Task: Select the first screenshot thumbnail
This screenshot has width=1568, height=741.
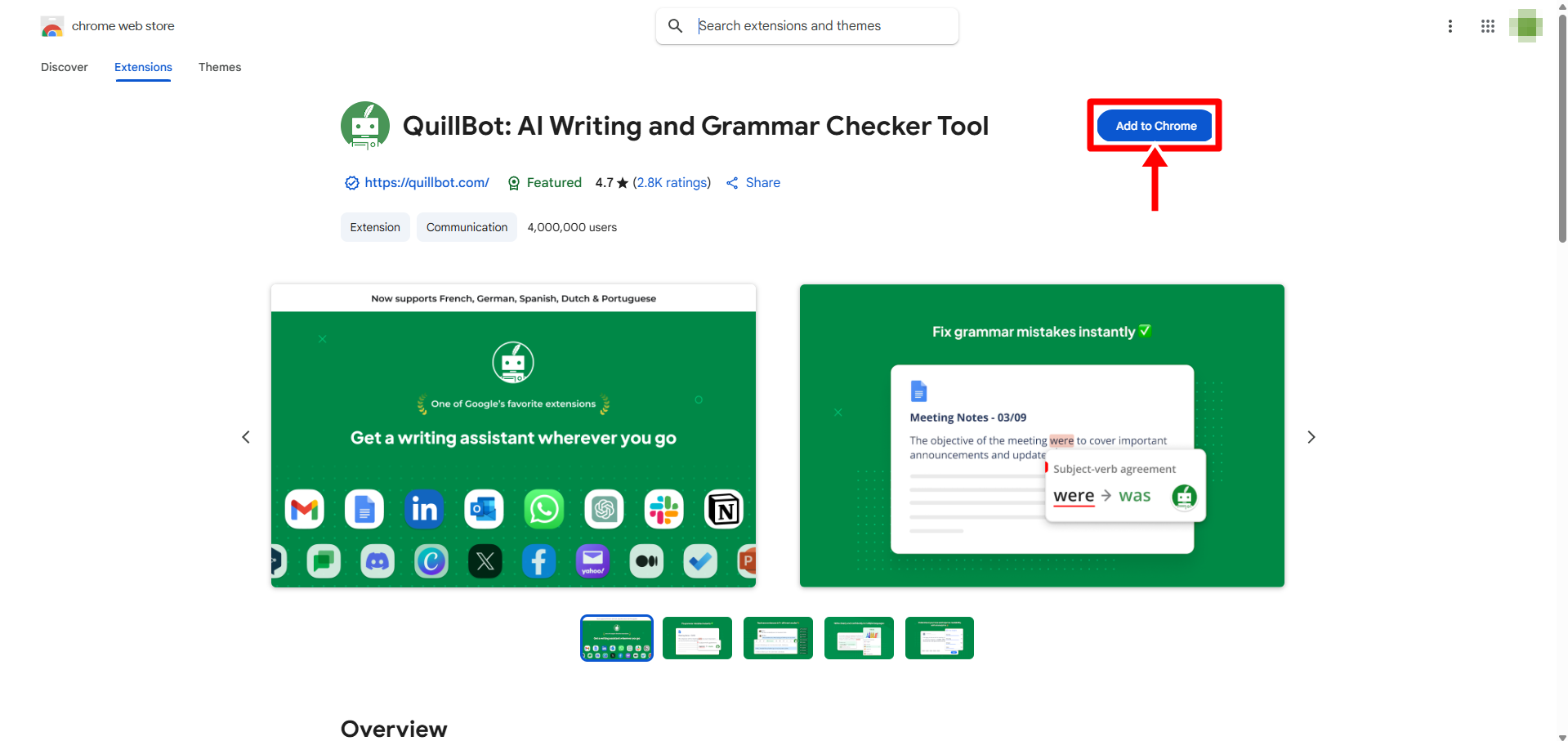Action: (617, 638)
